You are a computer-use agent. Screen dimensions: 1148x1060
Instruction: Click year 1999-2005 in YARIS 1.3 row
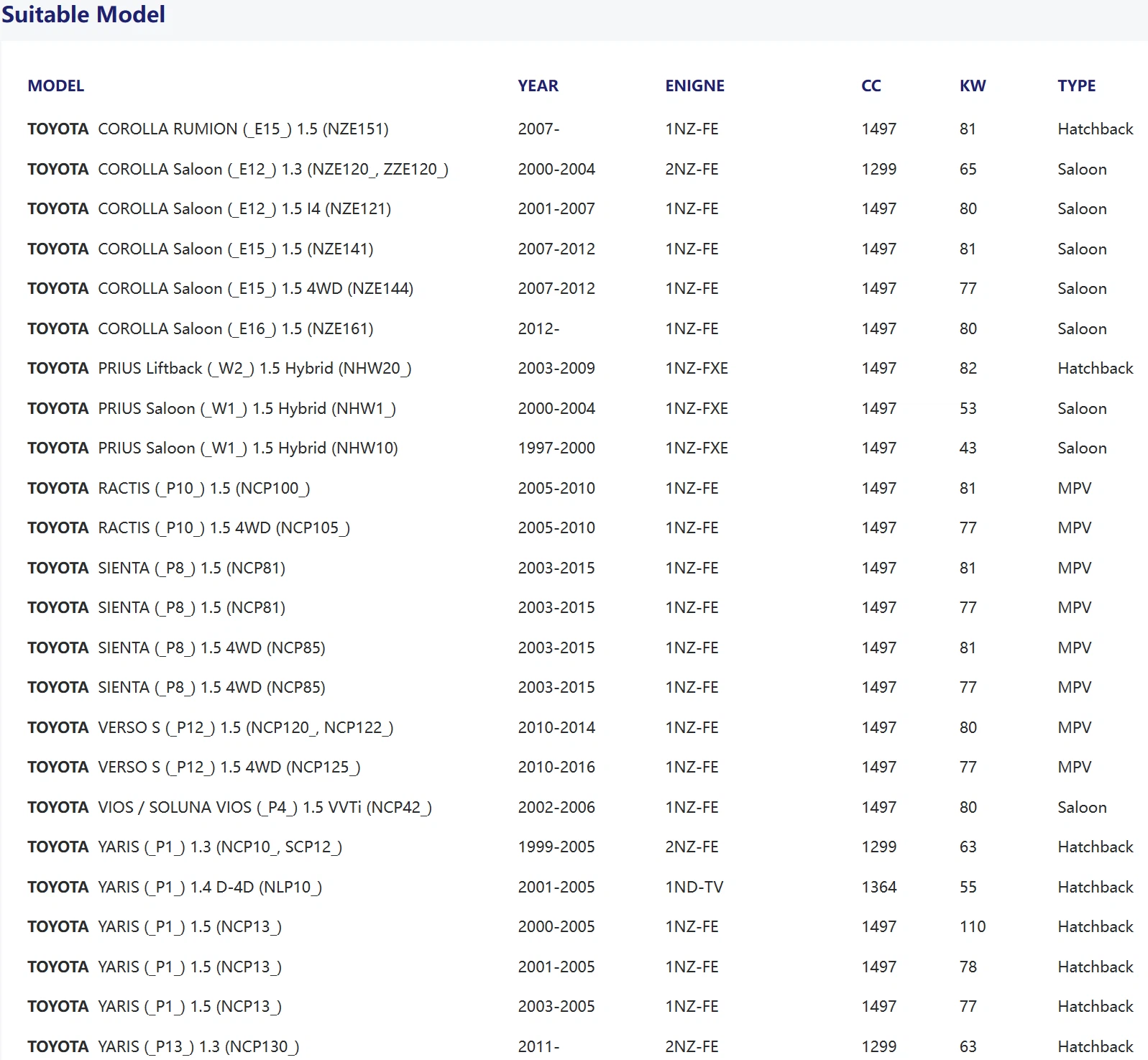tap(556, 847)
